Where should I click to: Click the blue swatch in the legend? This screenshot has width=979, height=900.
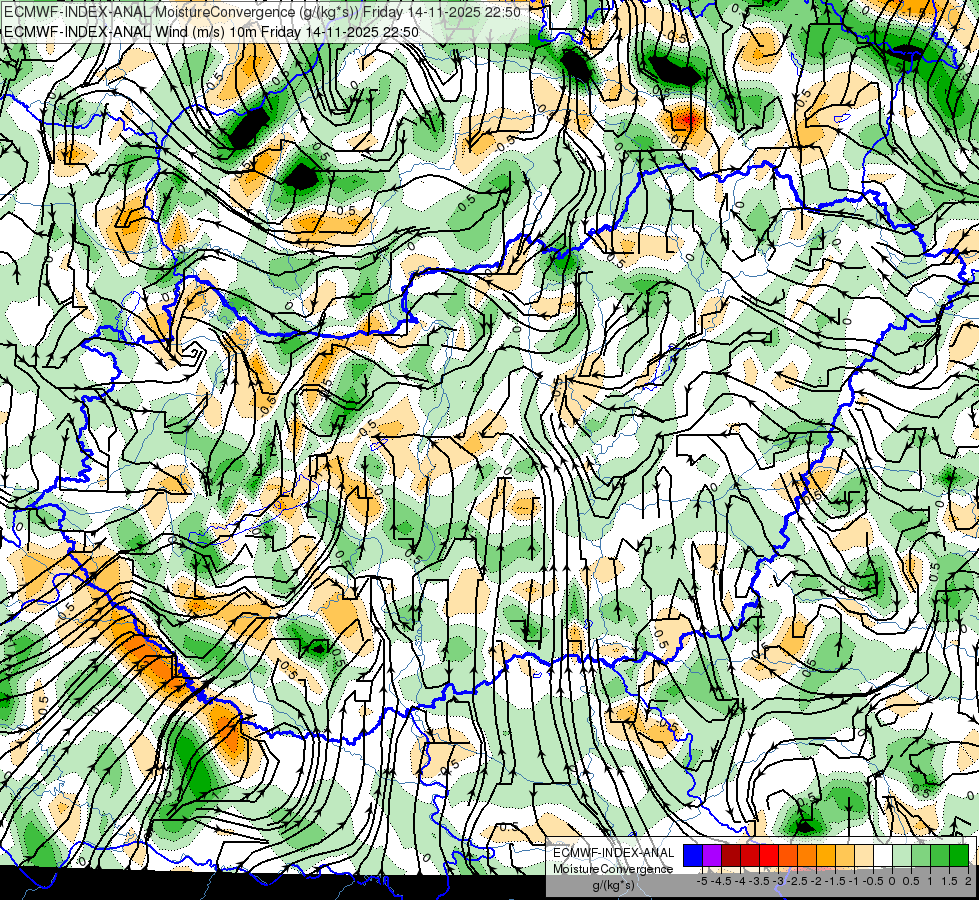click(x=693, y=856)
